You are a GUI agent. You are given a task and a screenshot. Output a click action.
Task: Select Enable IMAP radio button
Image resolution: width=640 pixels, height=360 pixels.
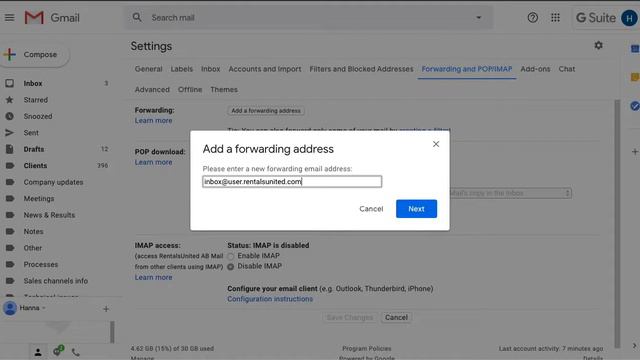coord(231,256)
